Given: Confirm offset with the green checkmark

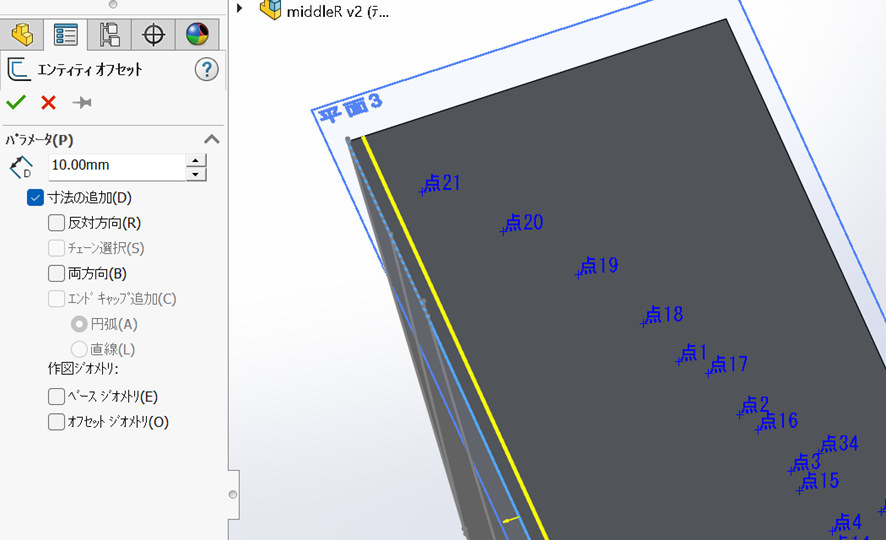Looking at the screenshot, I should (16, 102).
